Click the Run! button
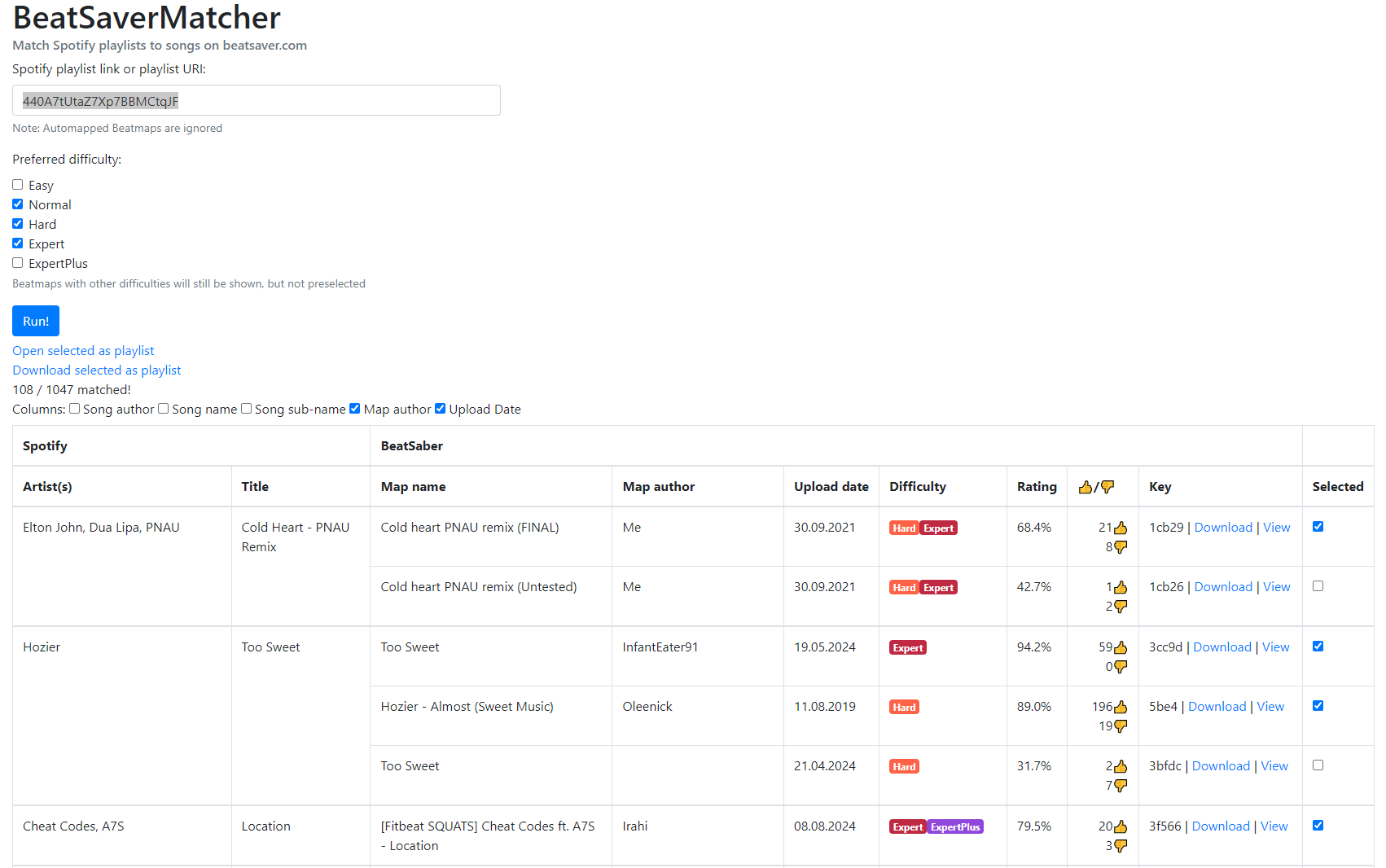The image size is (1386, 868). 36,321
